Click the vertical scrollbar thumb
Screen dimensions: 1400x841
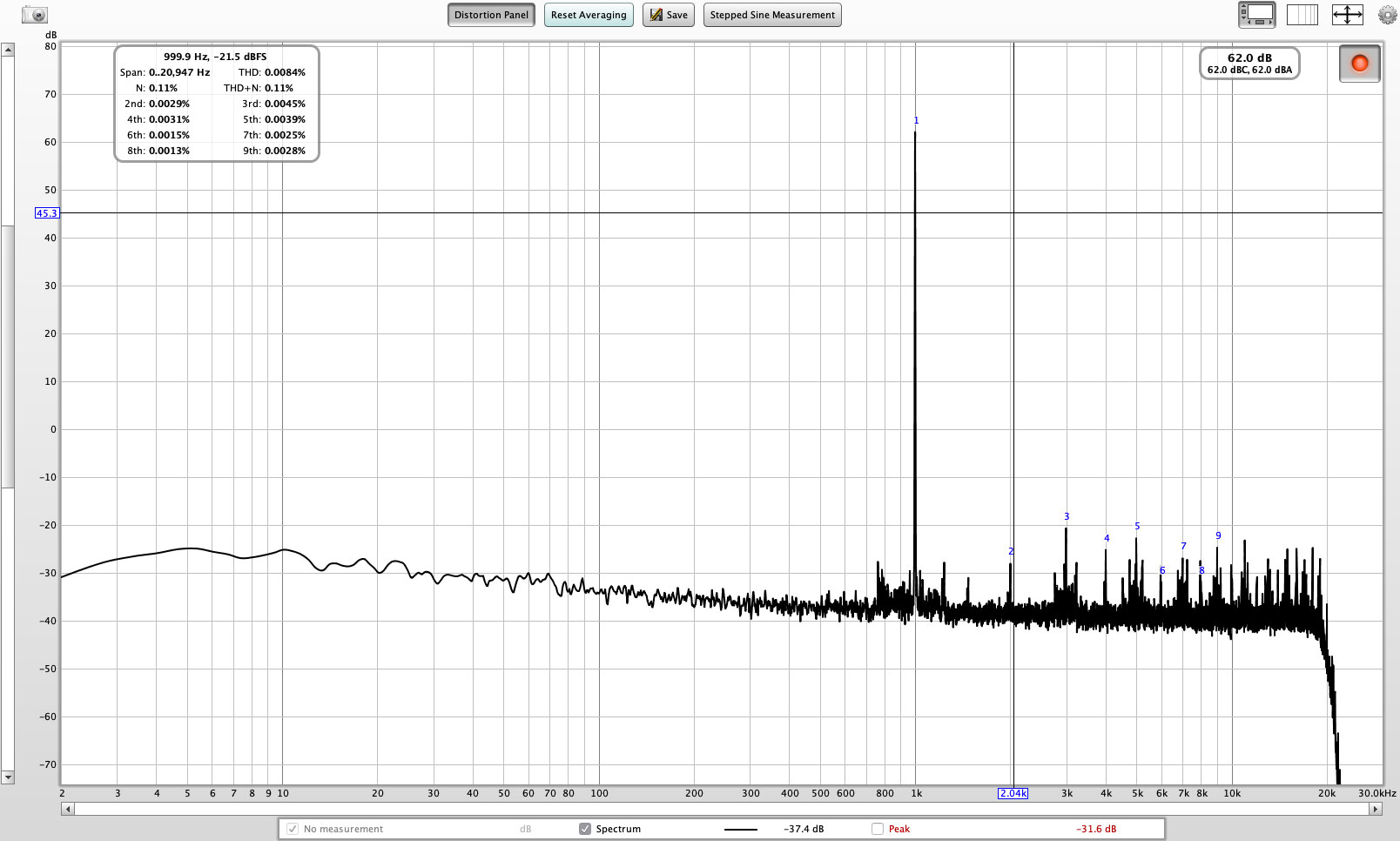tap(8, 357)
